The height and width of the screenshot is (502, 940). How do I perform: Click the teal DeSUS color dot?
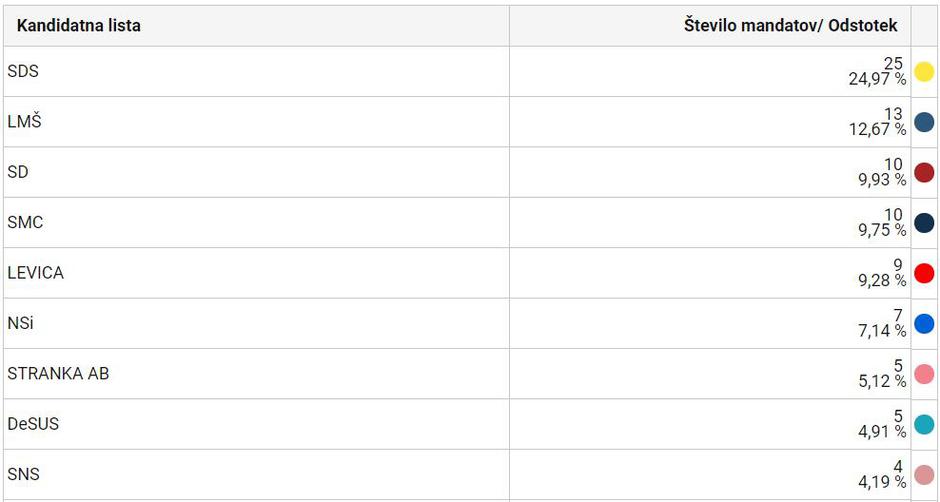(924, 424)
